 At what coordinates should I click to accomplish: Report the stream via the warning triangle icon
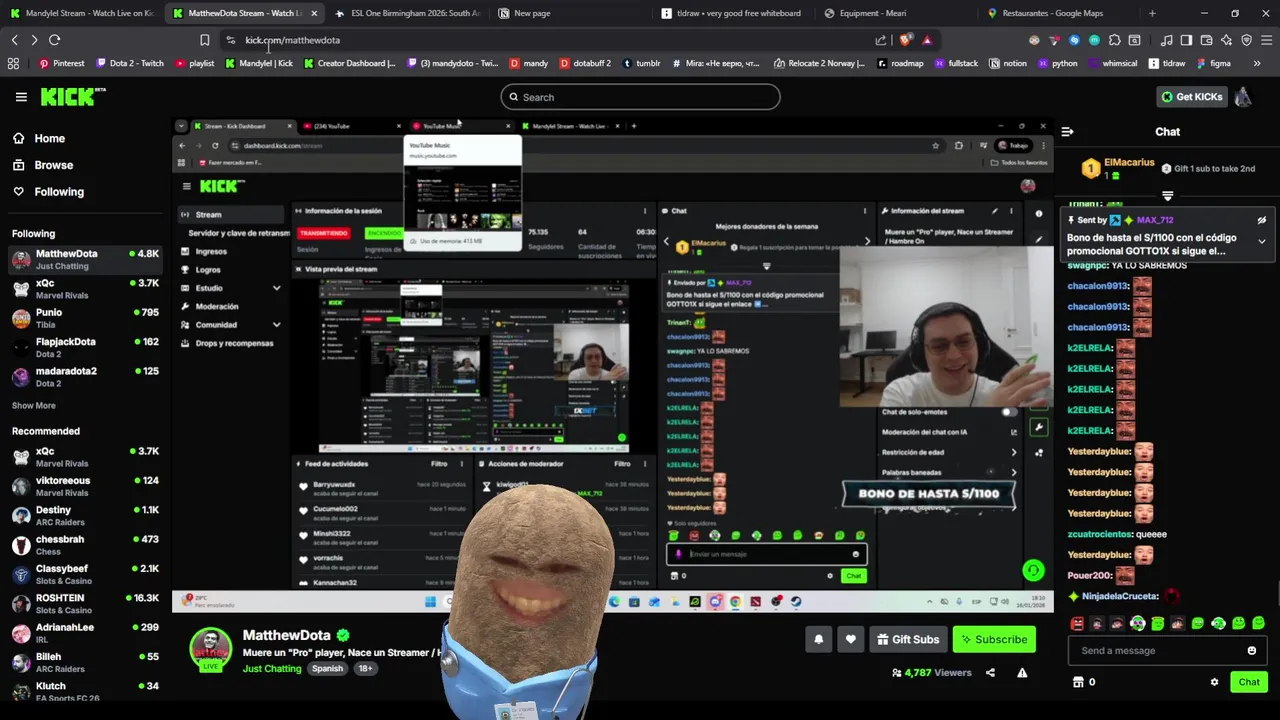click(x=1022, y=673)
